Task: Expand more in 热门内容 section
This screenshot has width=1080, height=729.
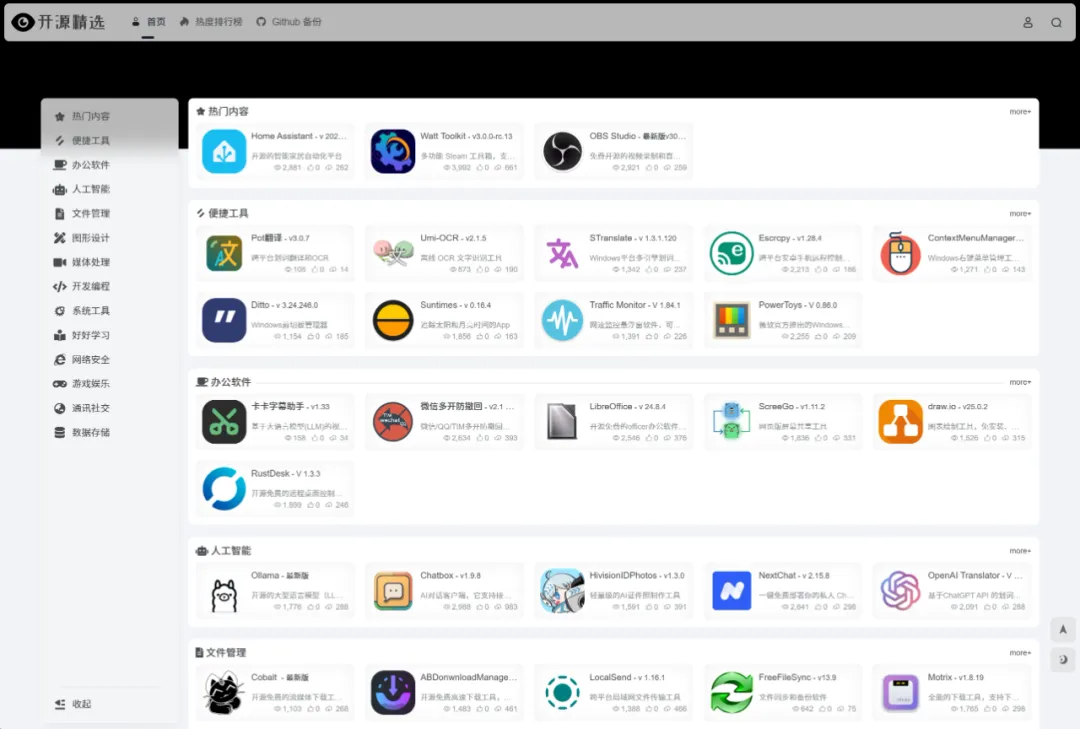Action: click(1020, 112)
